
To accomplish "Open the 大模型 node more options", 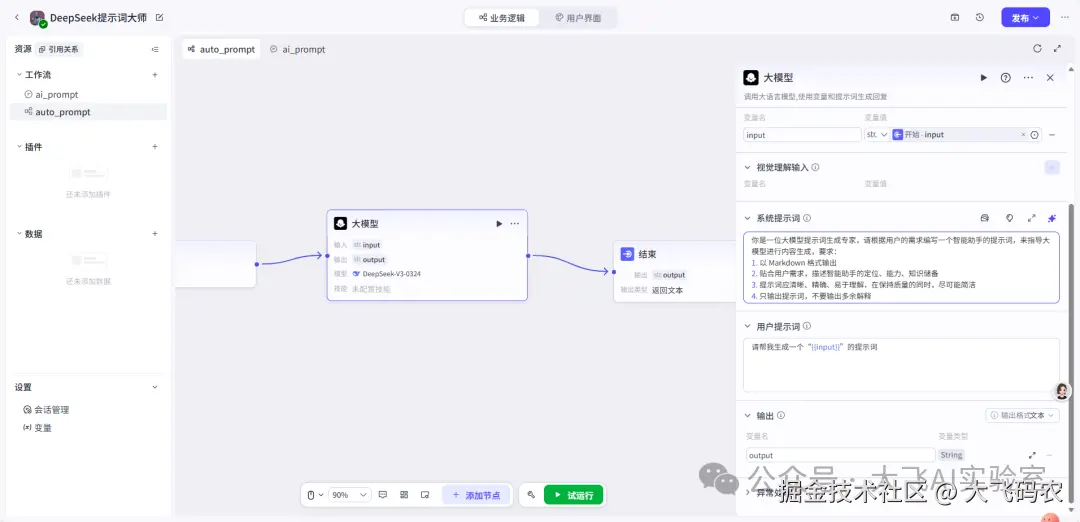I will tap(515, 224).
